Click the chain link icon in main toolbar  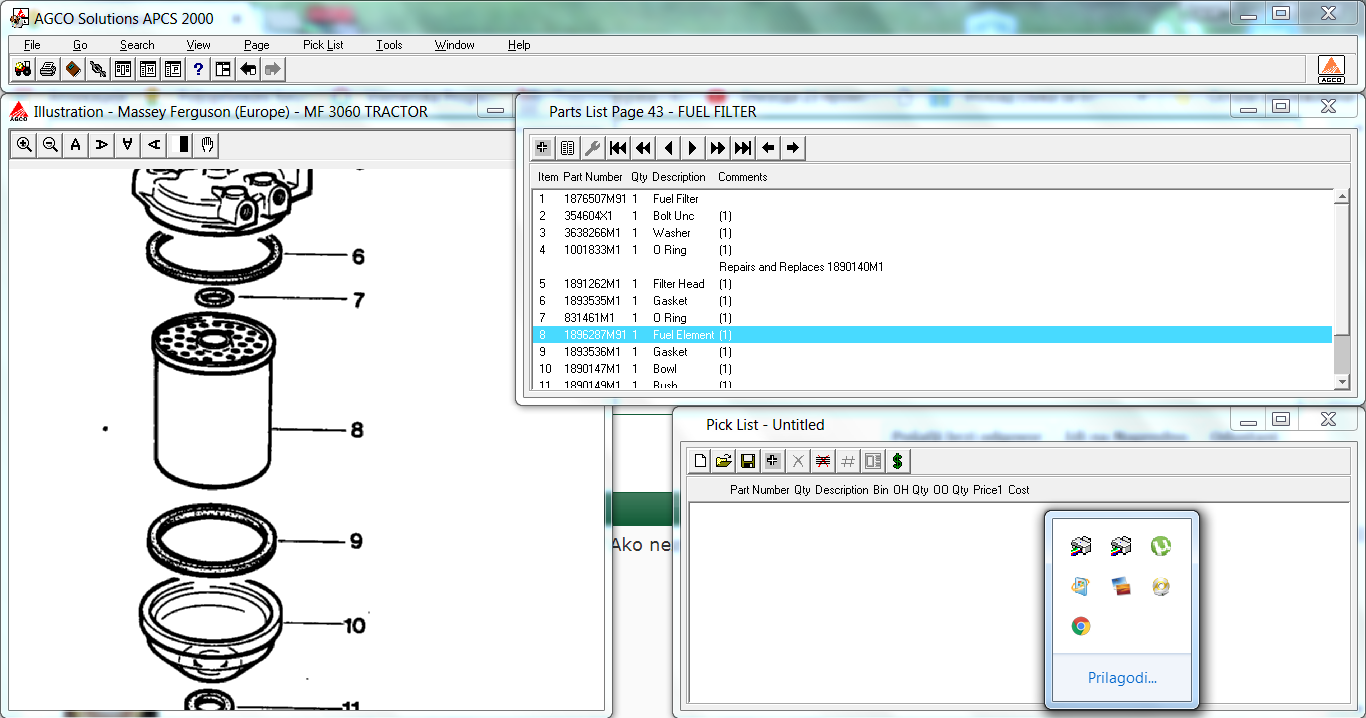pyautogui.click(x=98, y=69)
